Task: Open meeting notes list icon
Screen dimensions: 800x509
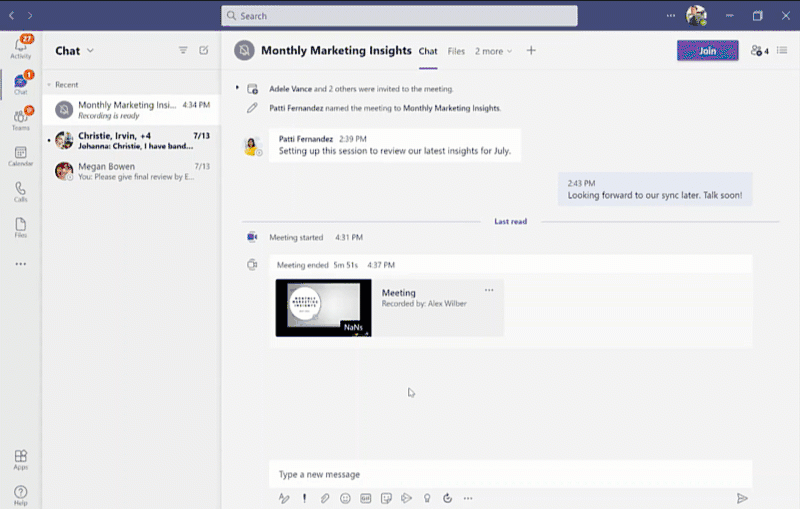Action: point(782,50)
